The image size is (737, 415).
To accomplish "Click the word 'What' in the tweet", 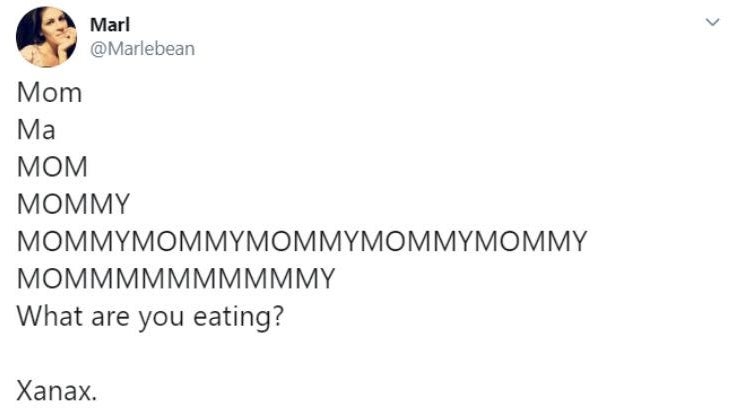I will click(x=50, y=316).
